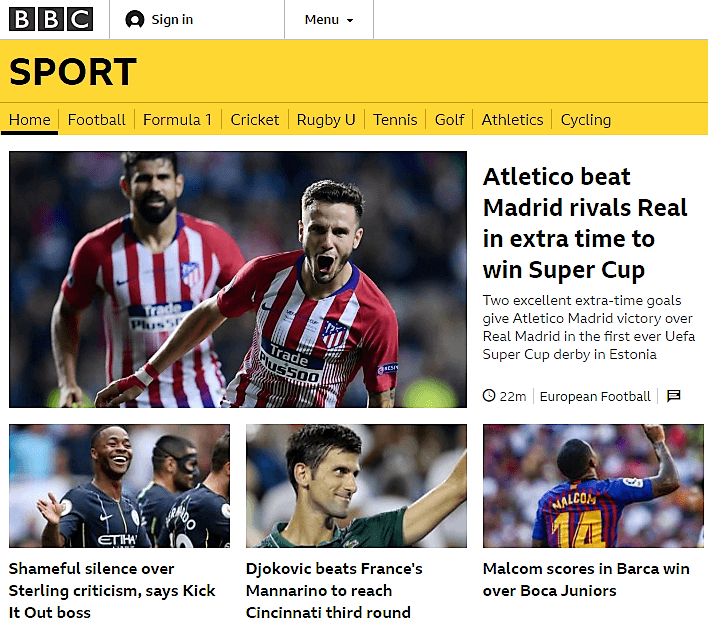The height and width of the screenshot is (632, 708).
Task: Click the account avatar icon beside Sign in
Action: (135, 19)
